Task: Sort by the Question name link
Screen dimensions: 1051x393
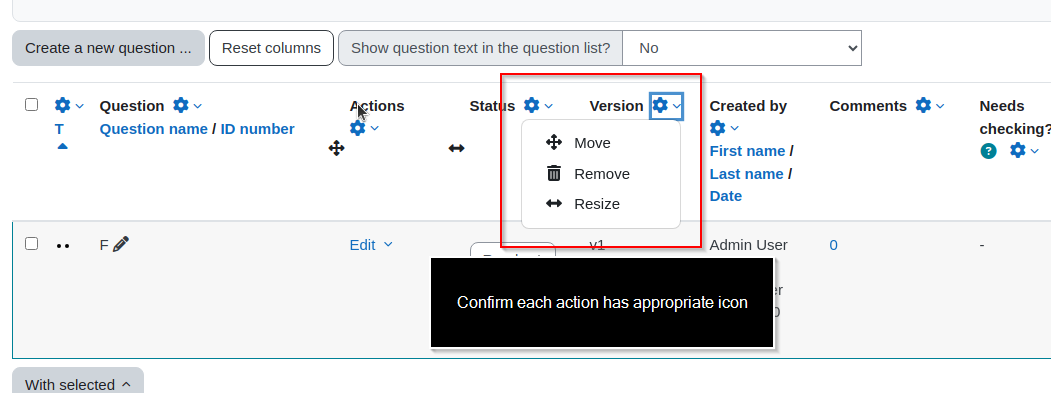Action: (153, 129)
